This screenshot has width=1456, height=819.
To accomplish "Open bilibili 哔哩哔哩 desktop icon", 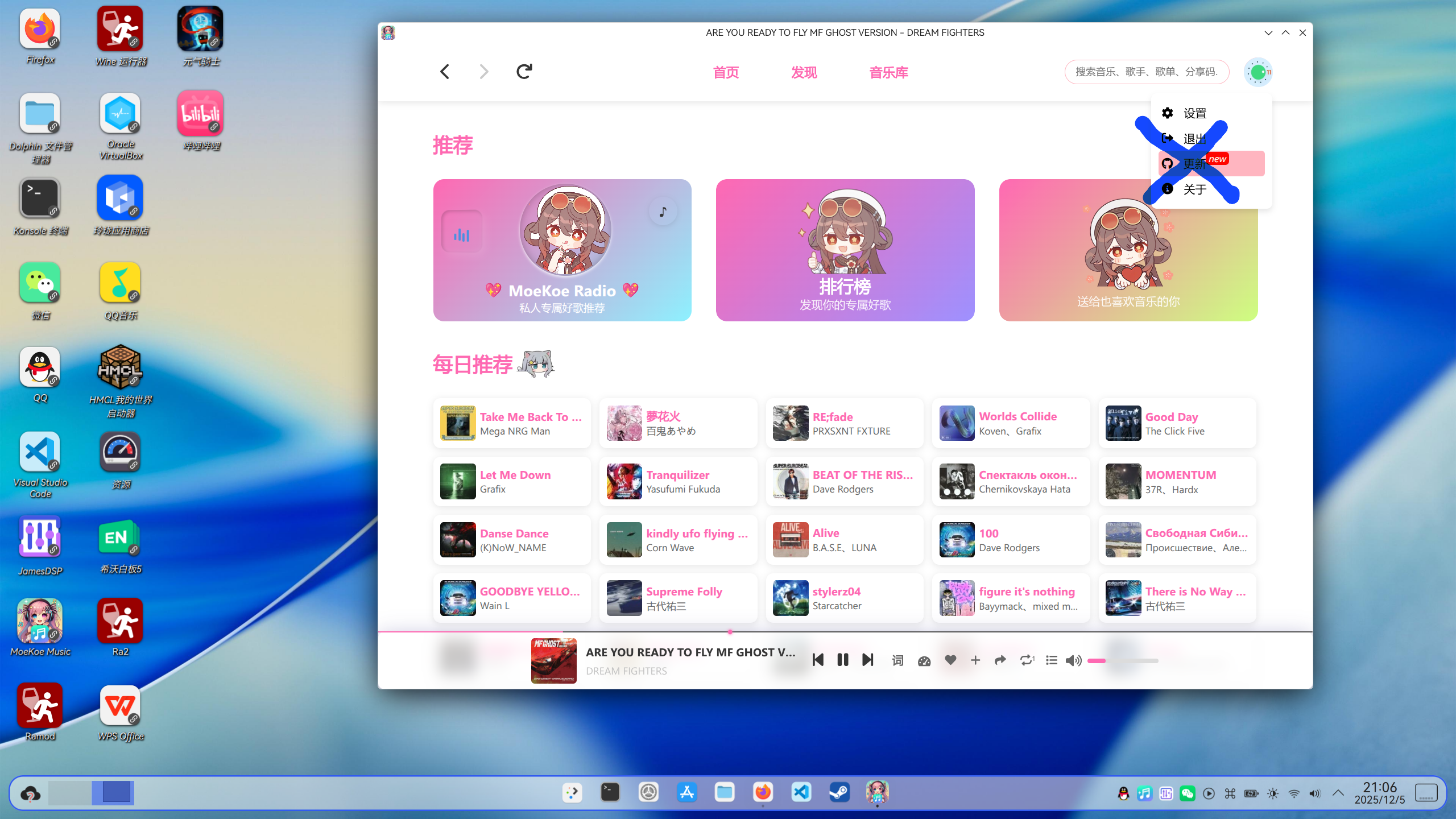I will click(200, 121).
